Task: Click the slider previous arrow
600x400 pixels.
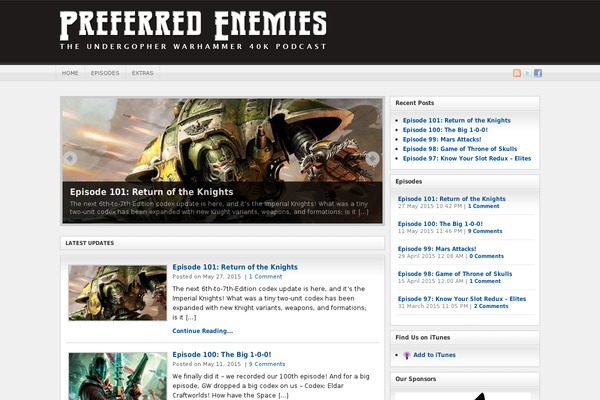Action: (70, 158)
